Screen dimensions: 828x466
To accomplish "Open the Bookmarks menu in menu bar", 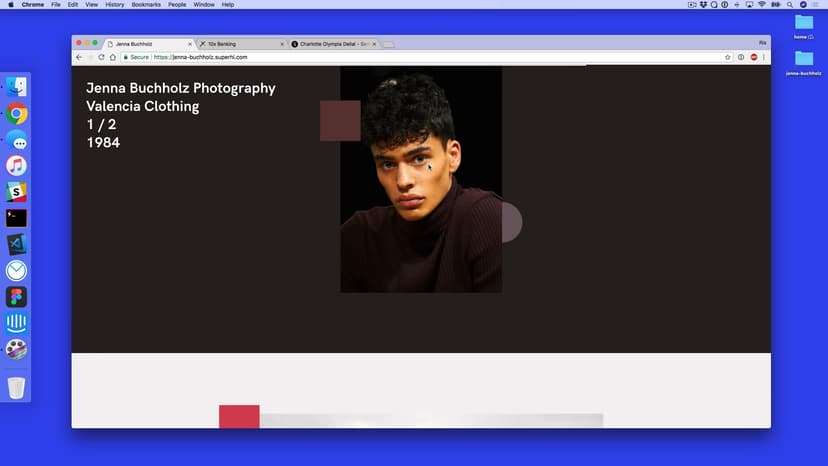I will (x=145, y=5).
